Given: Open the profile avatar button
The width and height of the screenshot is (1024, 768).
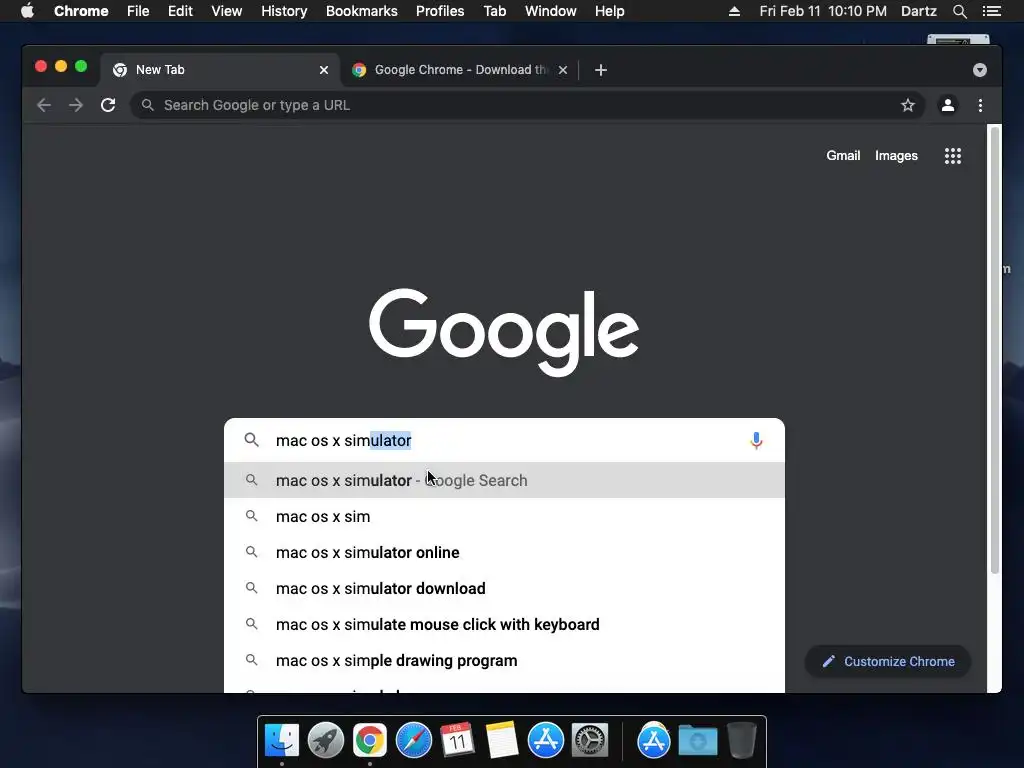Looking at the screenshot, I should pos(948,105).
